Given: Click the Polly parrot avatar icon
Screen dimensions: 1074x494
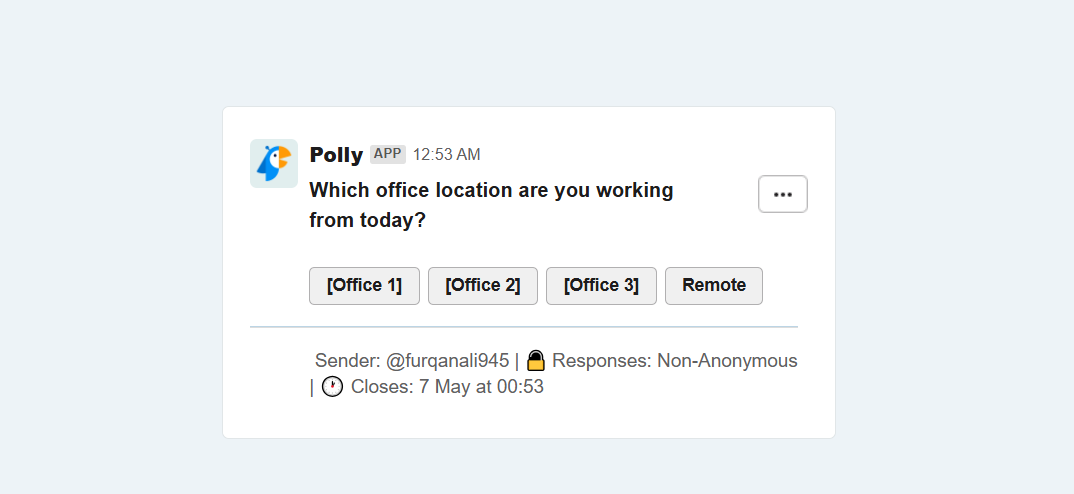Looking at the screenshot, I should click(274, 163).
